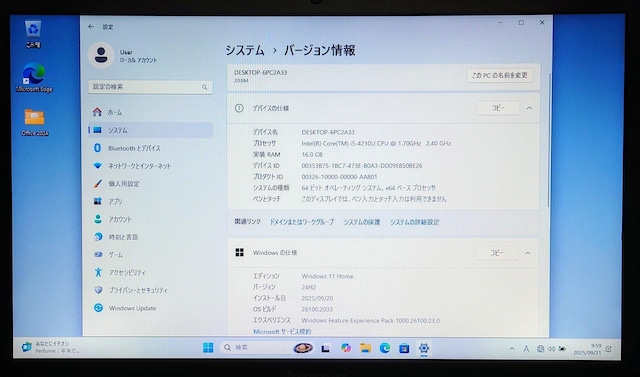Focus the 設定の検索 input field
This screenshot has width=640, height=377.
click(x=150, y=87)
